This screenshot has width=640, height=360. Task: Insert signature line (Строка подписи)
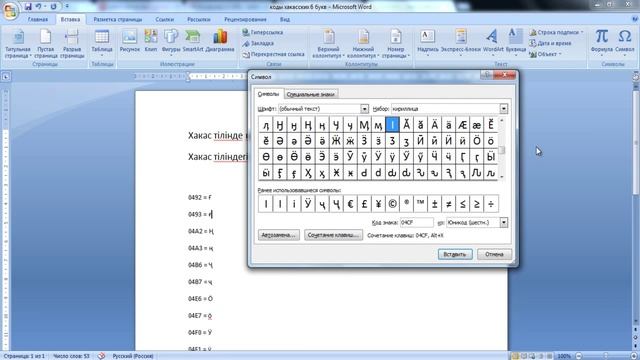tap(556, 32)
